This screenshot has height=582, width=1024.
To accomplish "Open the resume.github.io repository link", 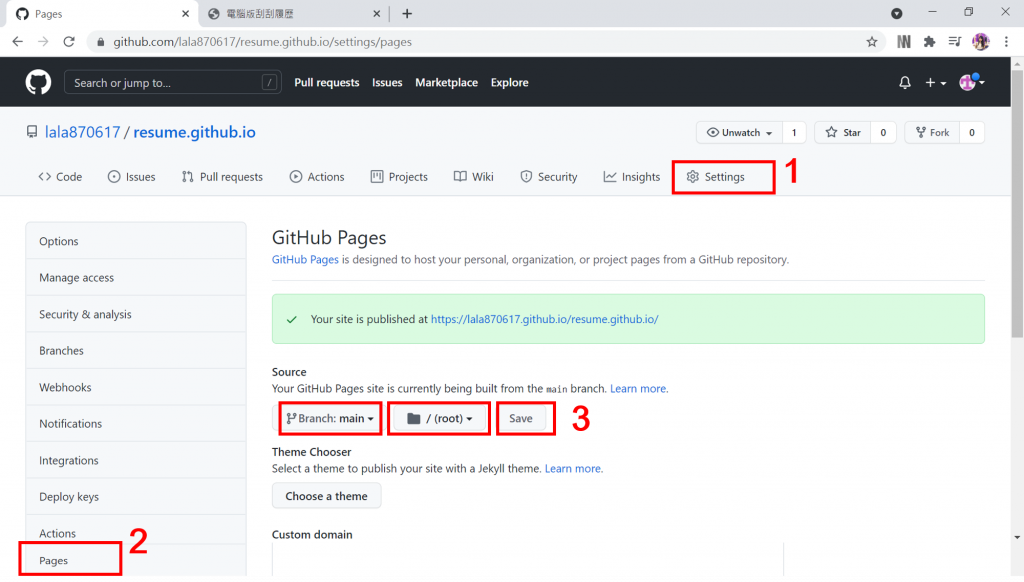I will click(195, 132).
